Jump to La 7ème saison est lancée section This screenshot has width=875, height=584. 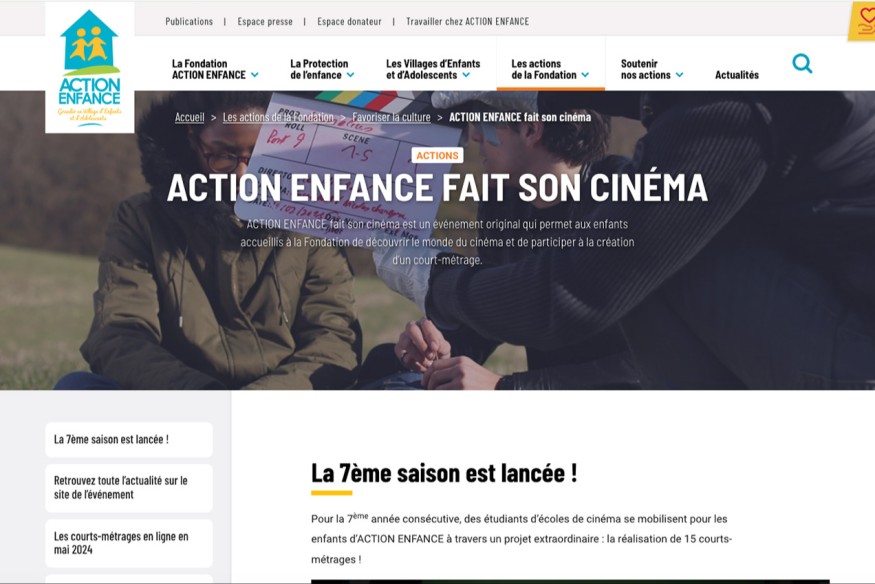[129, 440]
